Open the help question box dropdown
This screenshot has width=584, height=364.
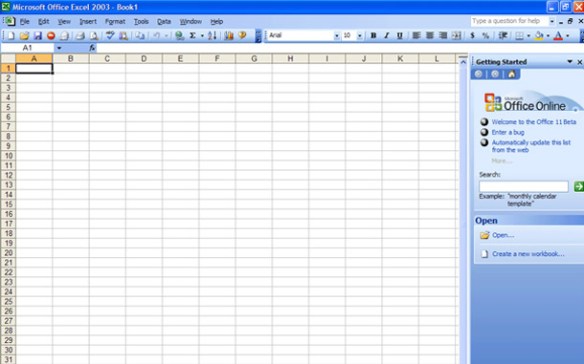(x=552, y=22)
